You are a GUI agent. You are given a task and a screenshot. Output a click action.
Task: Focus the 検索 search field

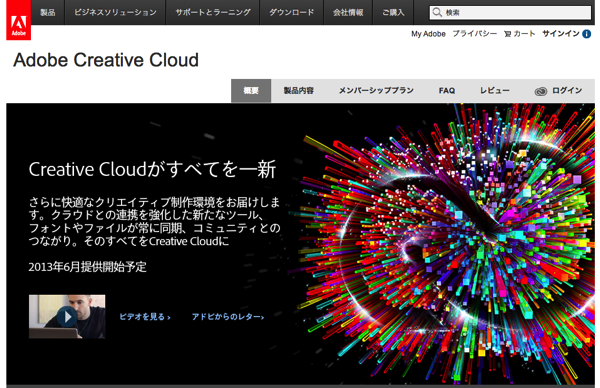(510, 13)
